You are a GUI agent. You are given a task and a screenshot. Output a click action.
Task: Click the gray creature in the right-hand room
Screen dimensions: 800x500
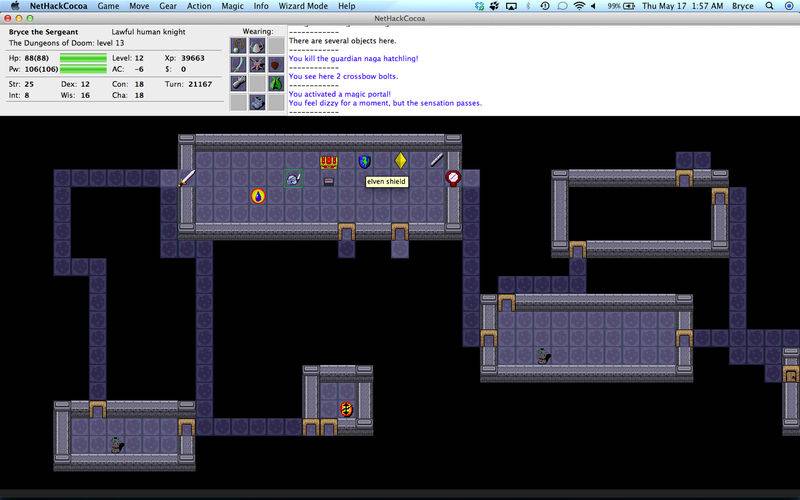point(543,356)
